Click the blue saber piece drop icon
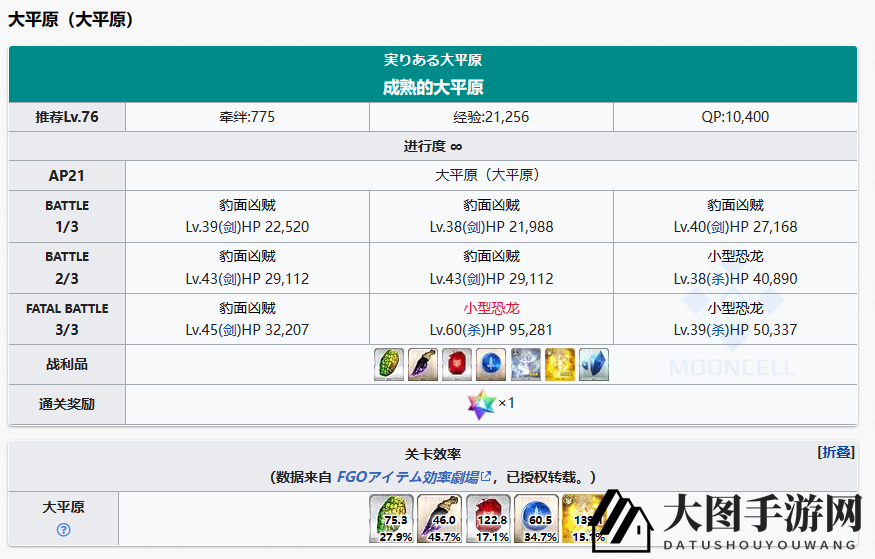This screenshot has height=559, width=875. [492, 365]
